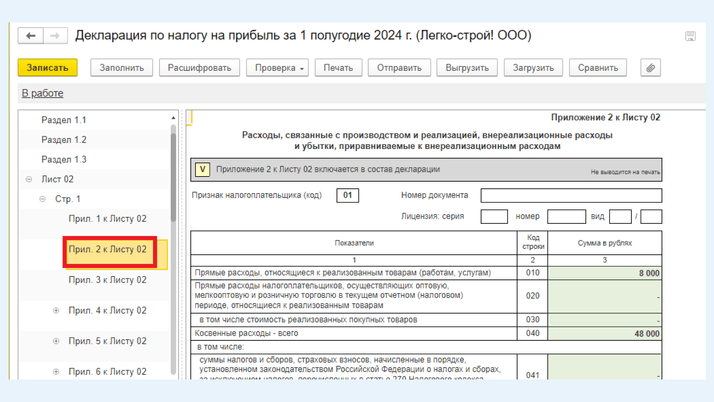Image resolution: width=714 pixels, height=402 pixels.
Task: Open the В работе status link
Action: tap(42, 93)
